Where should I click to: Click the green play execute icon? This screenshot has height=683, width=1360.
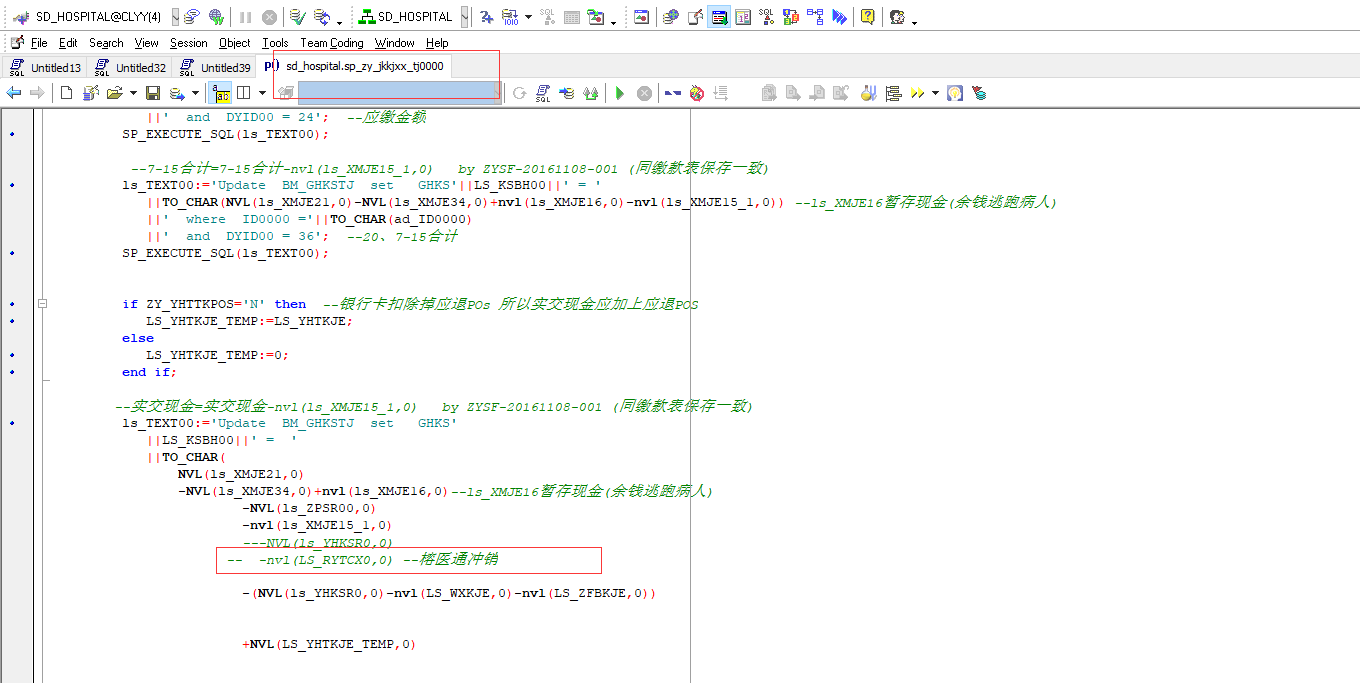(620, 93)
